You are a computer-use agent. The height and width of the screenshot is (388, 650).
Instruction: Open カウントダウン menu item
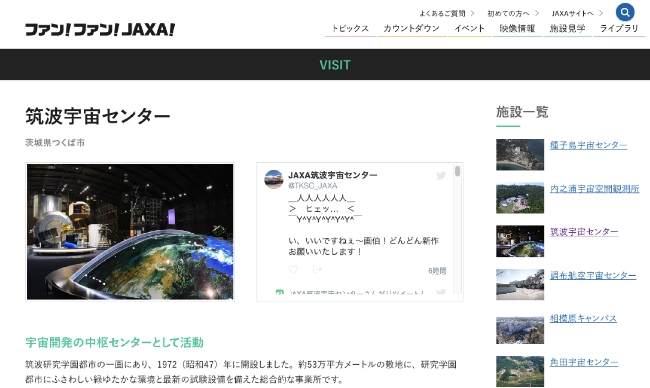[x=411, y=29]
